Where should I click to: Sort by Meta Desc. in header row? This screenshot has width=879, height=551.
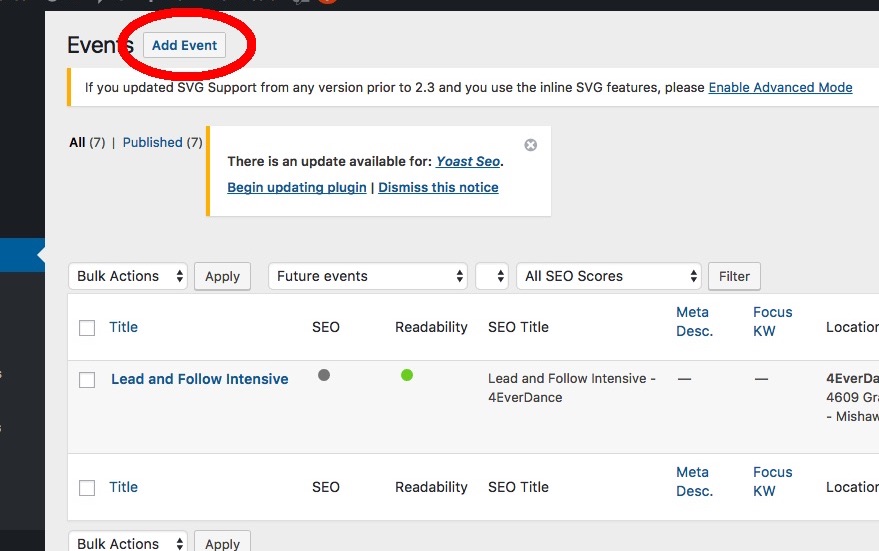pos(695,321)
